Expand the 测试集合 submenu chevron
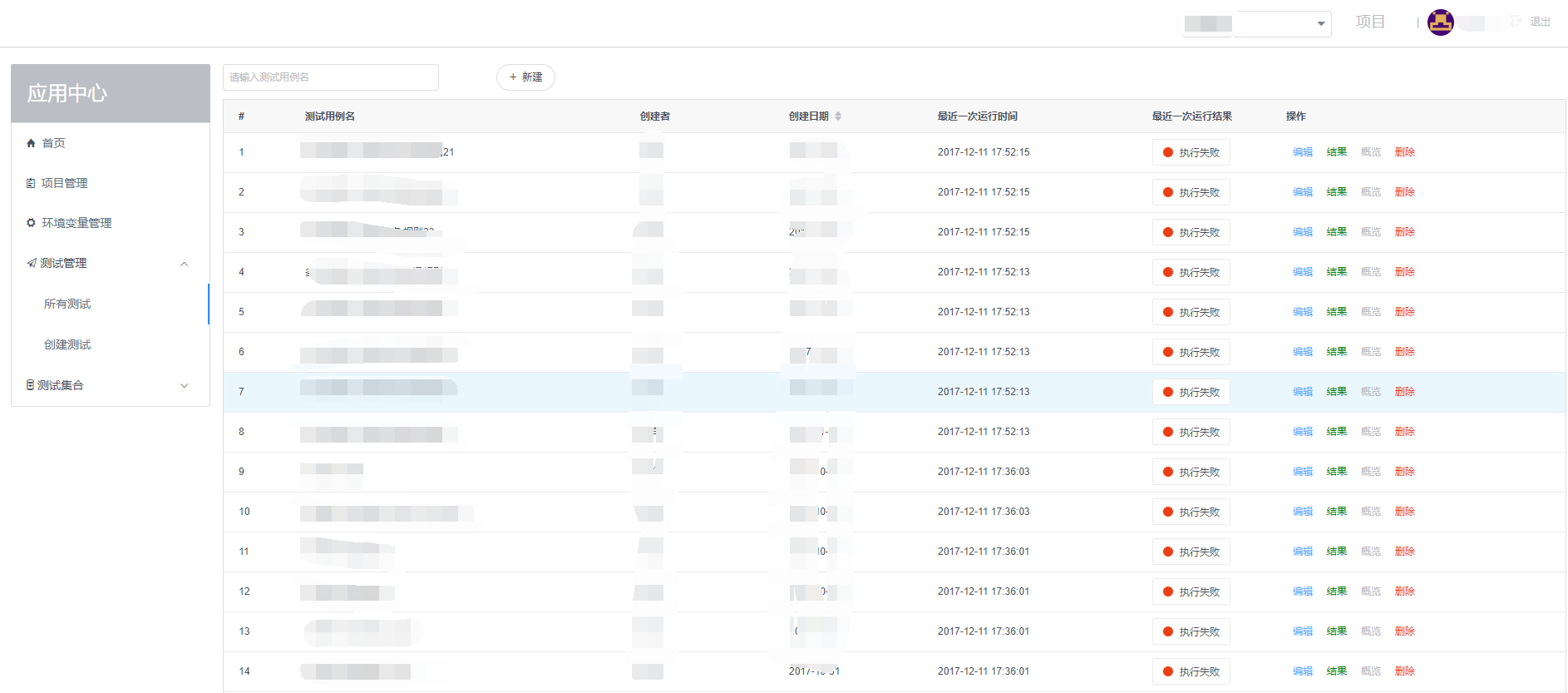Viewport: 1568px width, 693px height. pyautogui.click(x=185, y=385)
